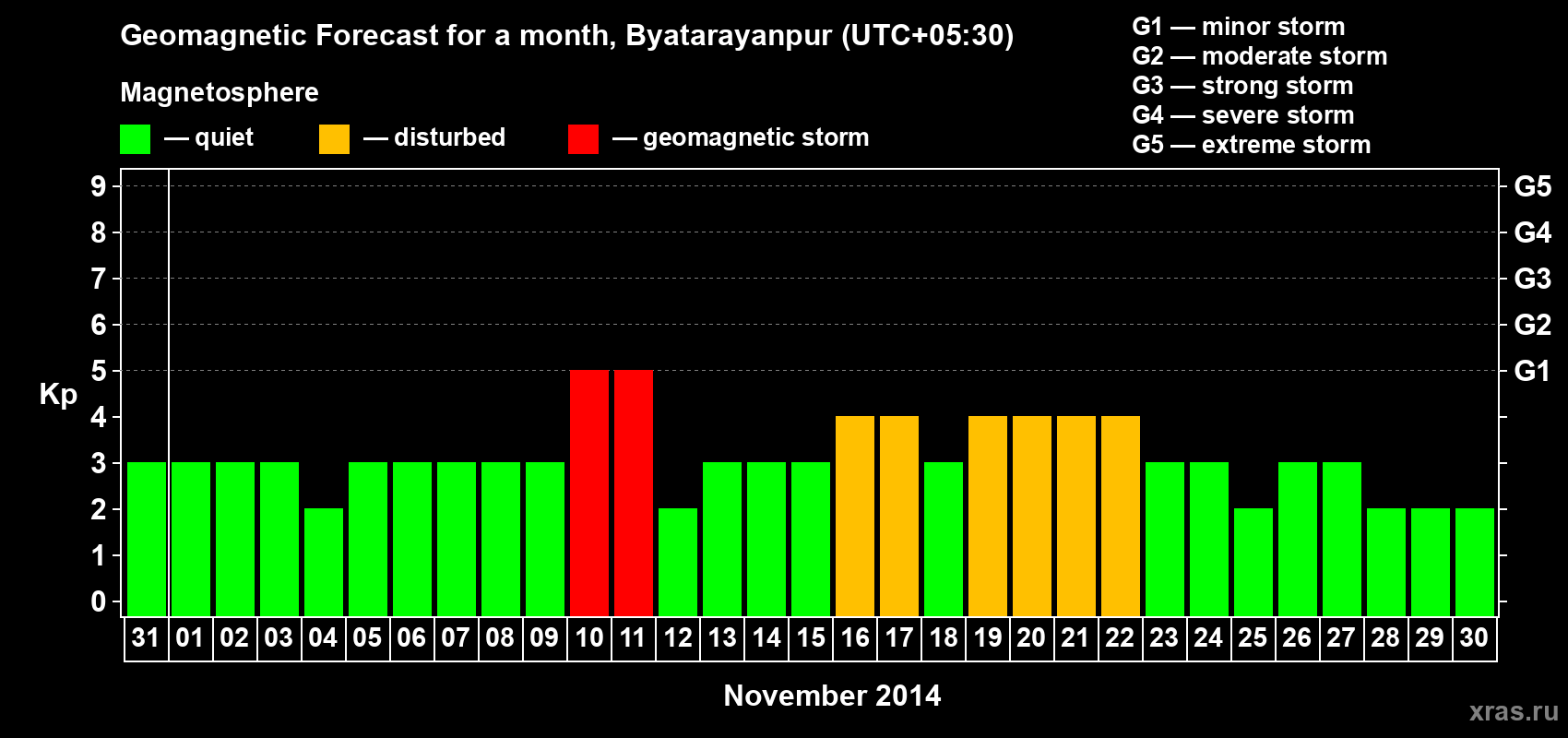Click the Kp value 9 on axis
The image size is (1568, 738).
coord(99,186)
